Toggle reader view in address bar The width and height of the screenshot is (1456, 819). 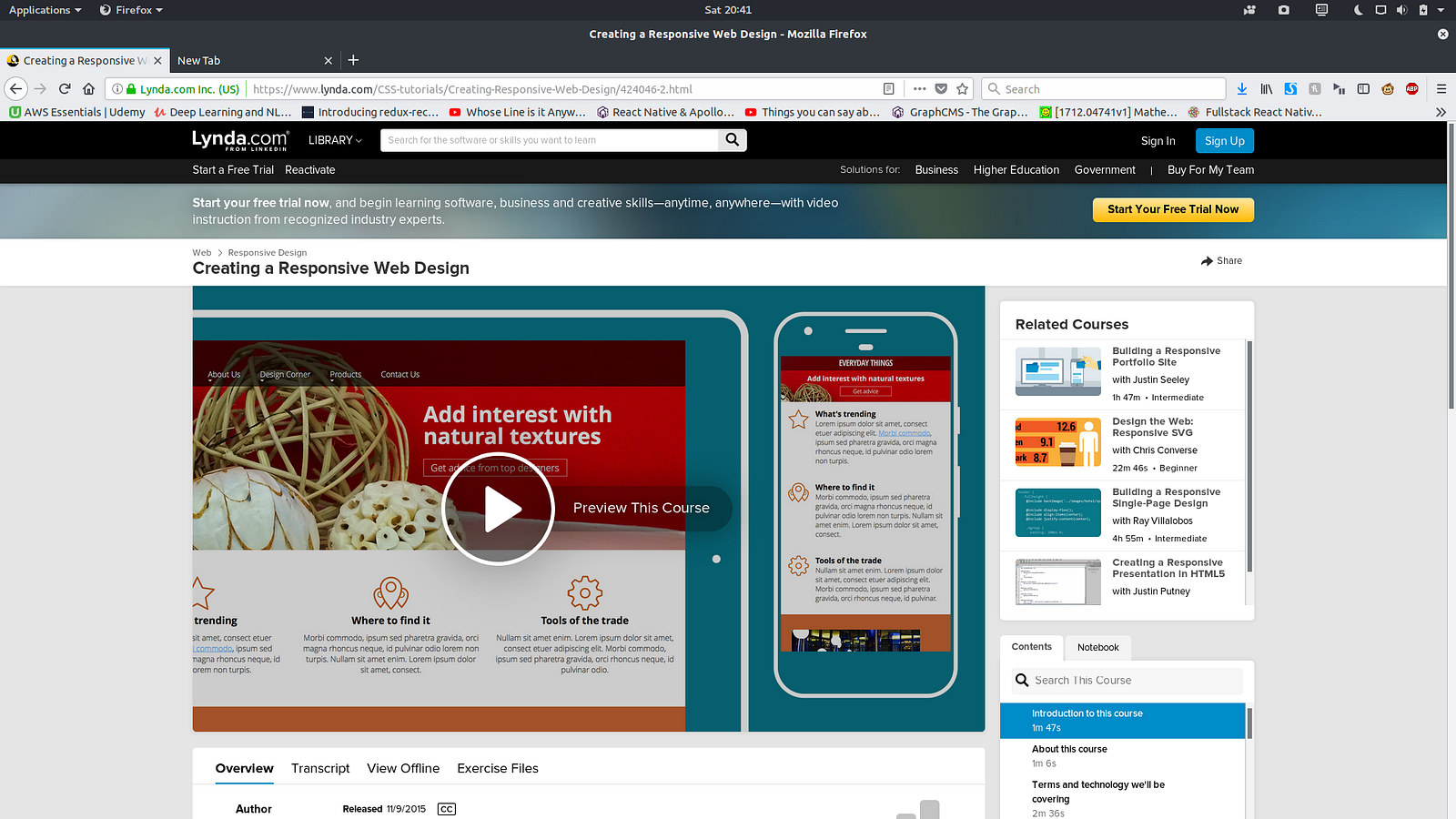(889, 89)
